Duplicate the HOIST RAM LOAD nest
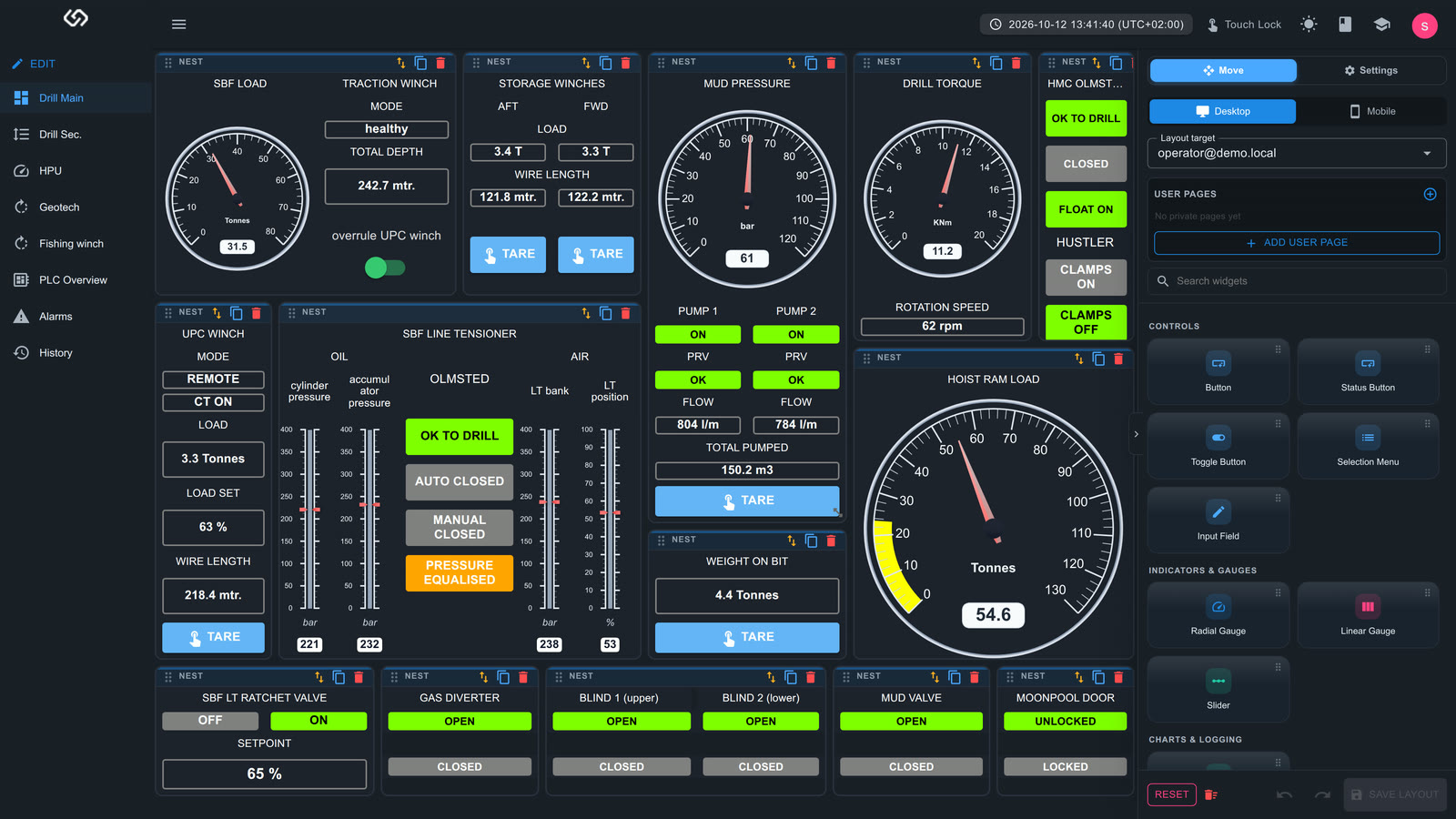The height and width of the screenshot is (819, 1456). click(1098, 359)
